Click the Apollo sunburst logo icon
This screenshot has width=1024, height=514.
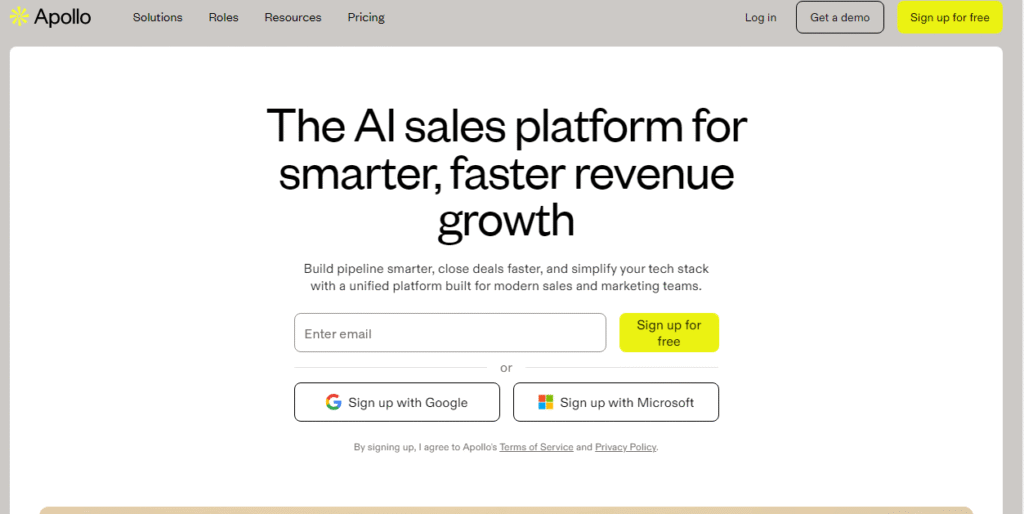point(18,17)
